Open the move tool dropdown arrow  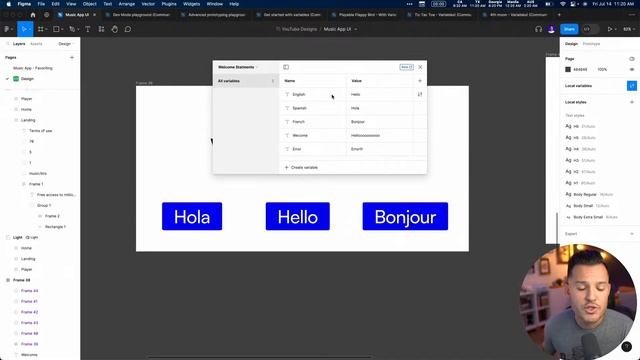pos(29,29)
